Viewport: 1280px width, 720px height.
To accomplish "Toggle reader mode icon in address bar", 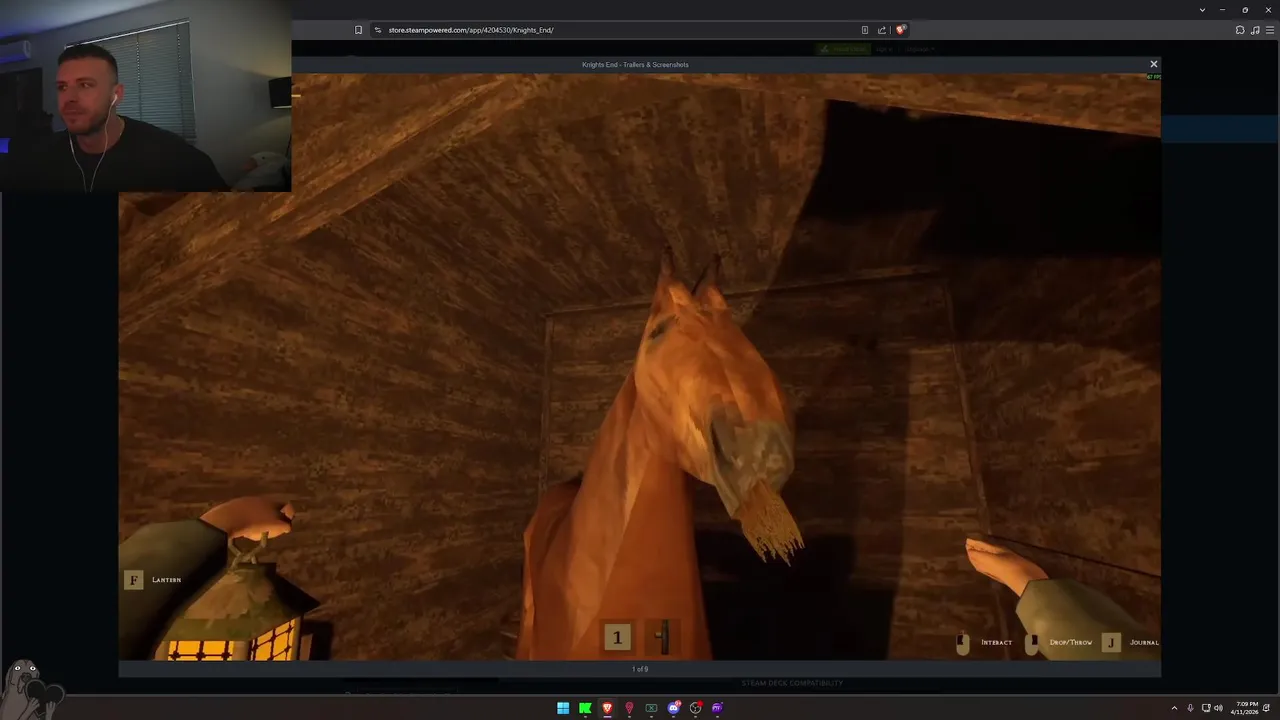I will (865, 30).
